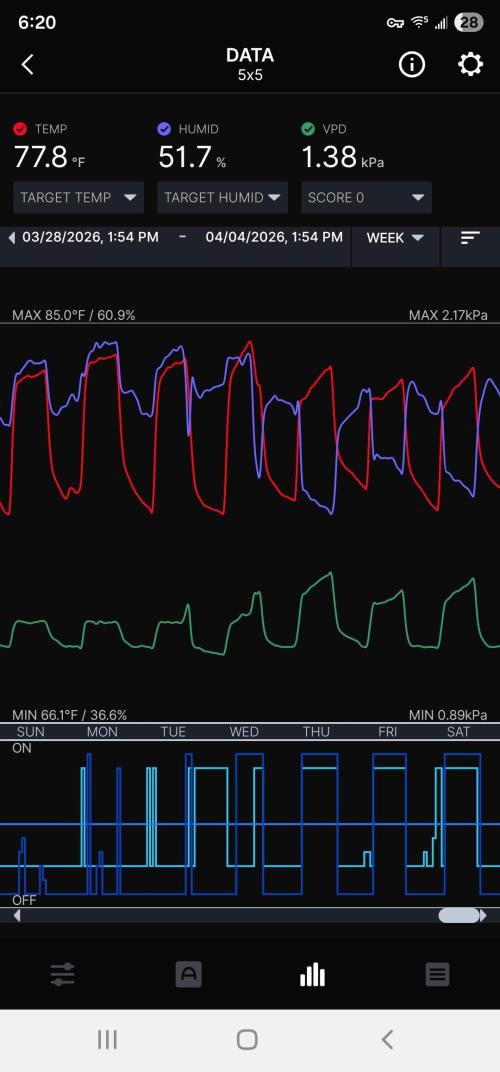Screen dimensions: 500x1072
Task: Click the DATA 5x5 title
Action: pyautogui.click(x=250, y=64)
